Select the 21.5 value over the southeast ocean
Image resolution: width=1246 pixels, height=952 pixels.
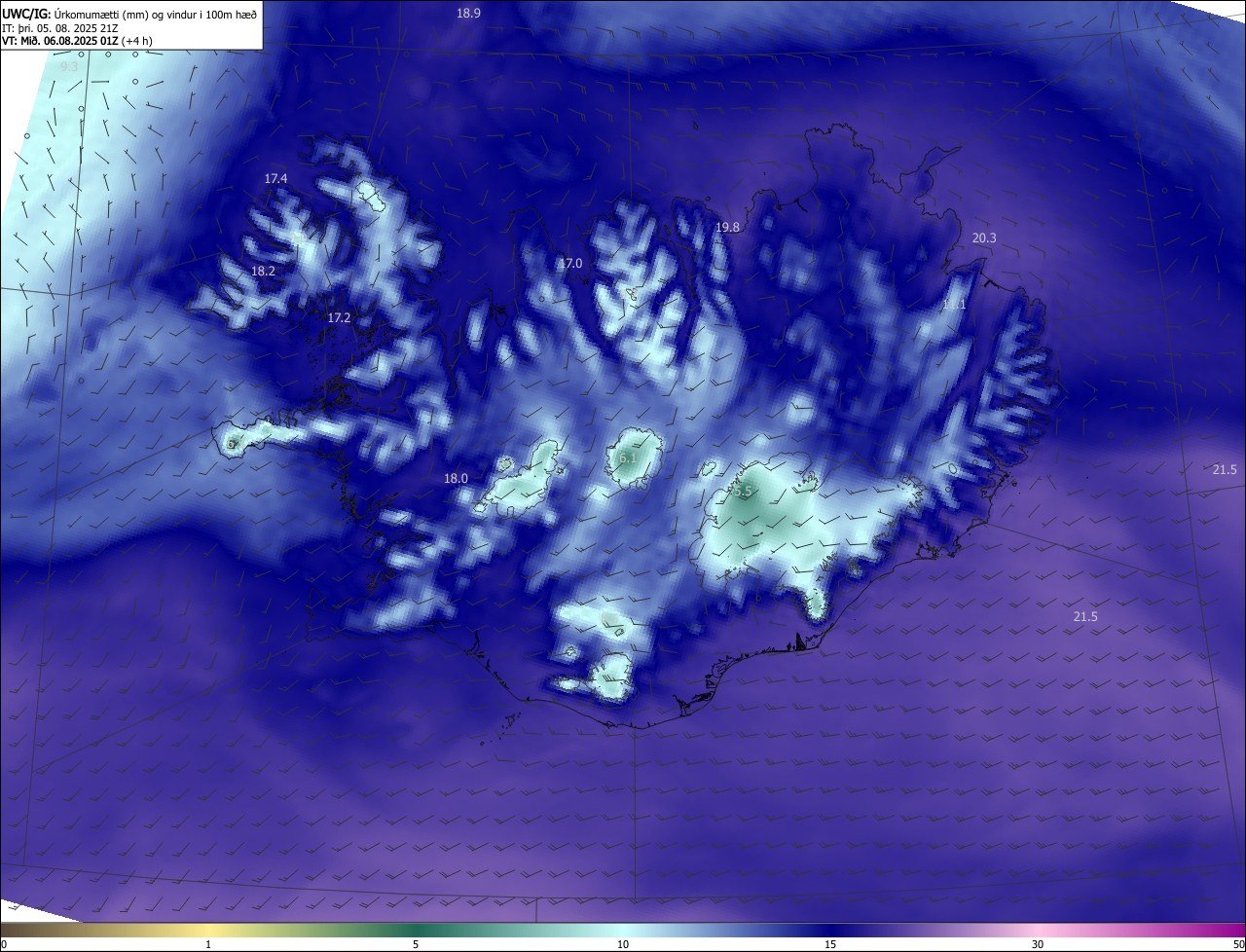coord(1085,616)
